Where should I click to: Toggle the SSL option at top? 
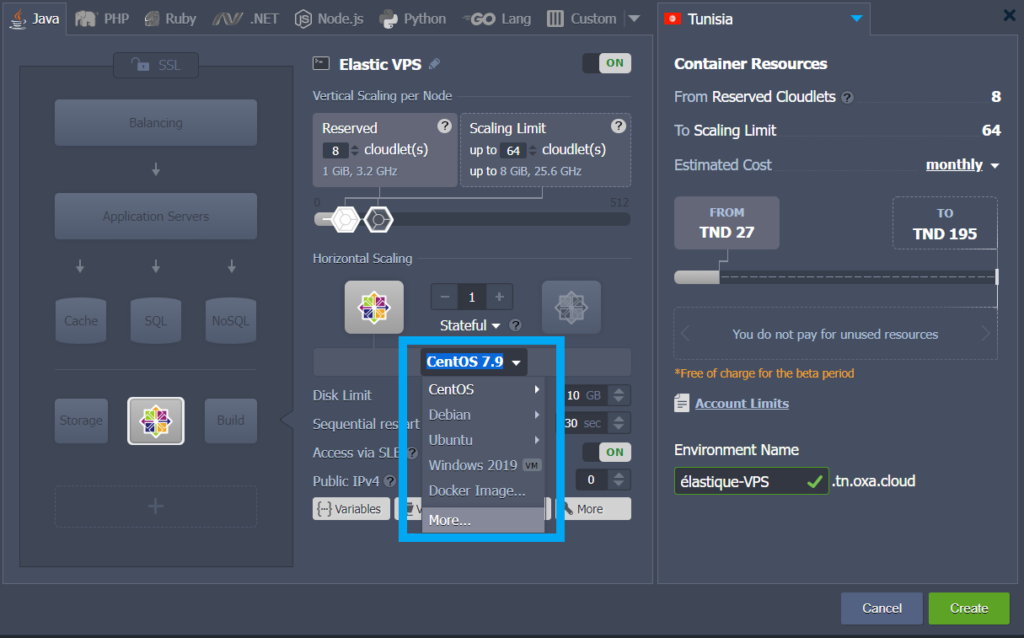[x=155, y=66]
